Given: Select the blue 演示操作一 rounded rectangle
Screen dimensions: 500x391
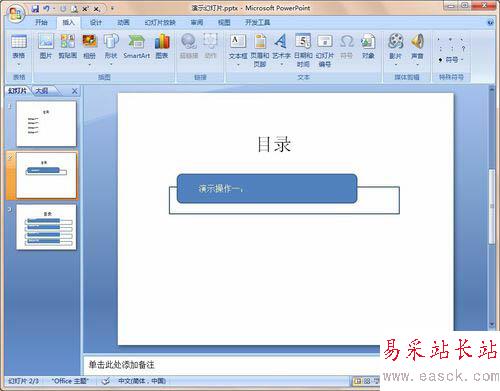Looking at the screenshot, I should click(x=267, y=189).
